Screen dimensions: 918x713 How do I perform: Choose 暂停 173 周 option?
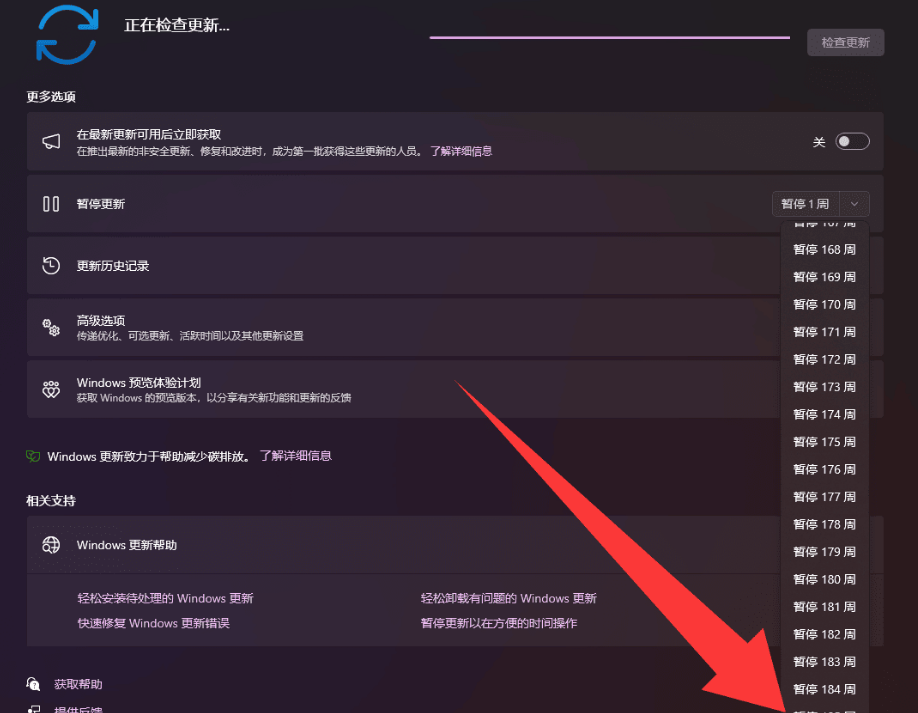pyautogui.click(x=824, y=388)
